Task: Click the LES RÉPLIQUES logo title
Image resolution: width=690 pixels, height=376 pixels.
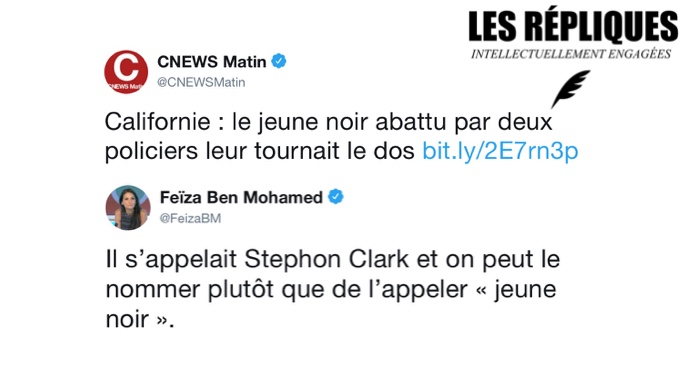Action: (573, 27)
